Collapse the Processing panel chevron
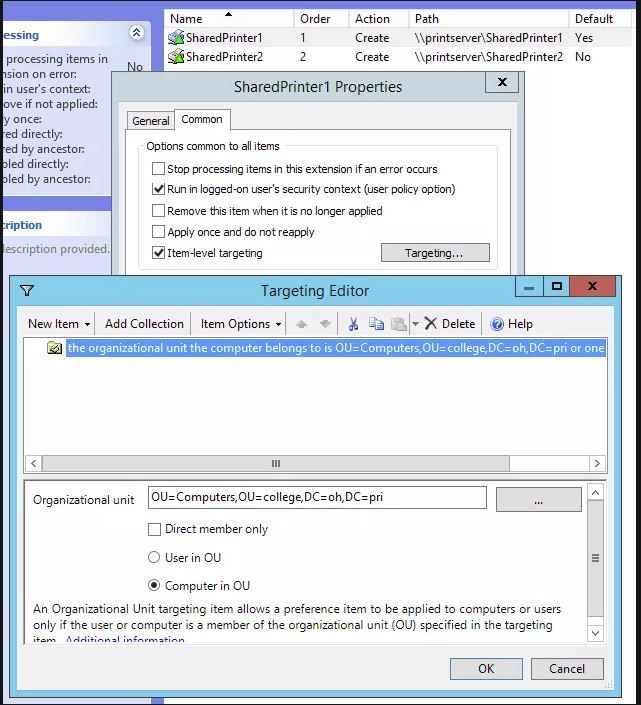 (136, 32)
